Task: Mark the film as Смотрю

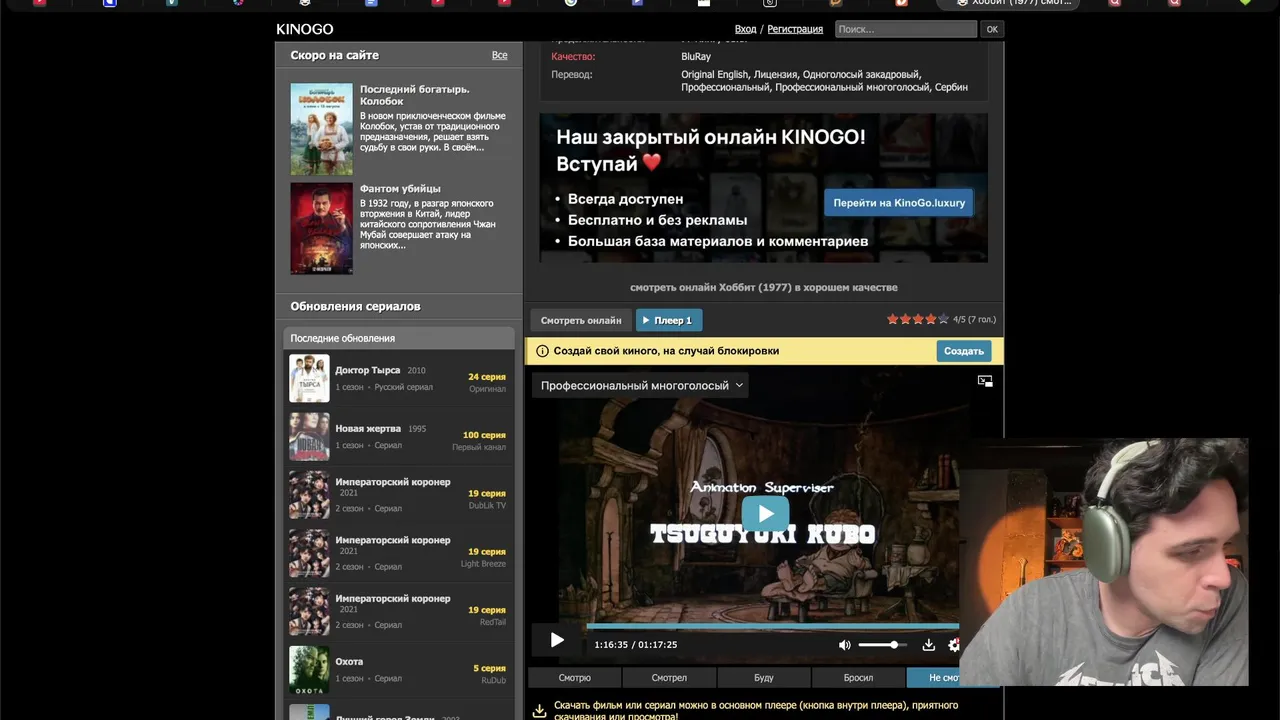Action: point(574,677)
